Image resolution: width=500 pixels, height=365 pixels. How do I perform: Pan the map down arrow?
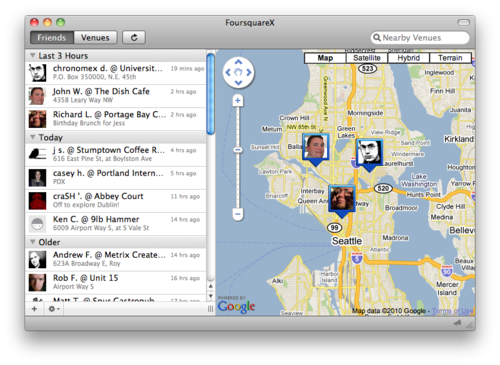(x=238, y=82)
